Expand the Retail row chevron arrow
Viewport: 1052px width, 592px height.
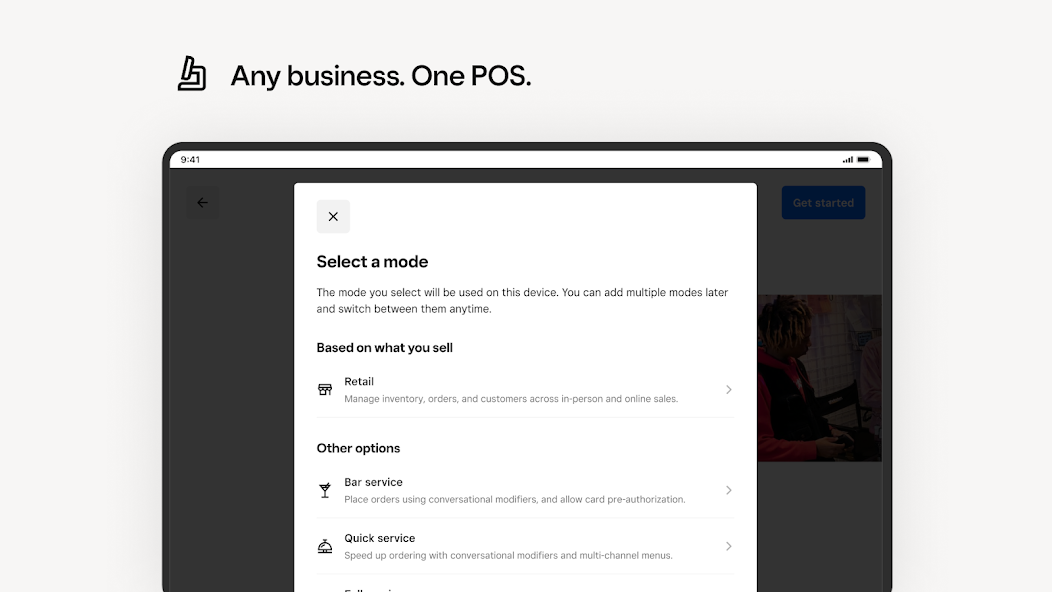coord(729,390)
